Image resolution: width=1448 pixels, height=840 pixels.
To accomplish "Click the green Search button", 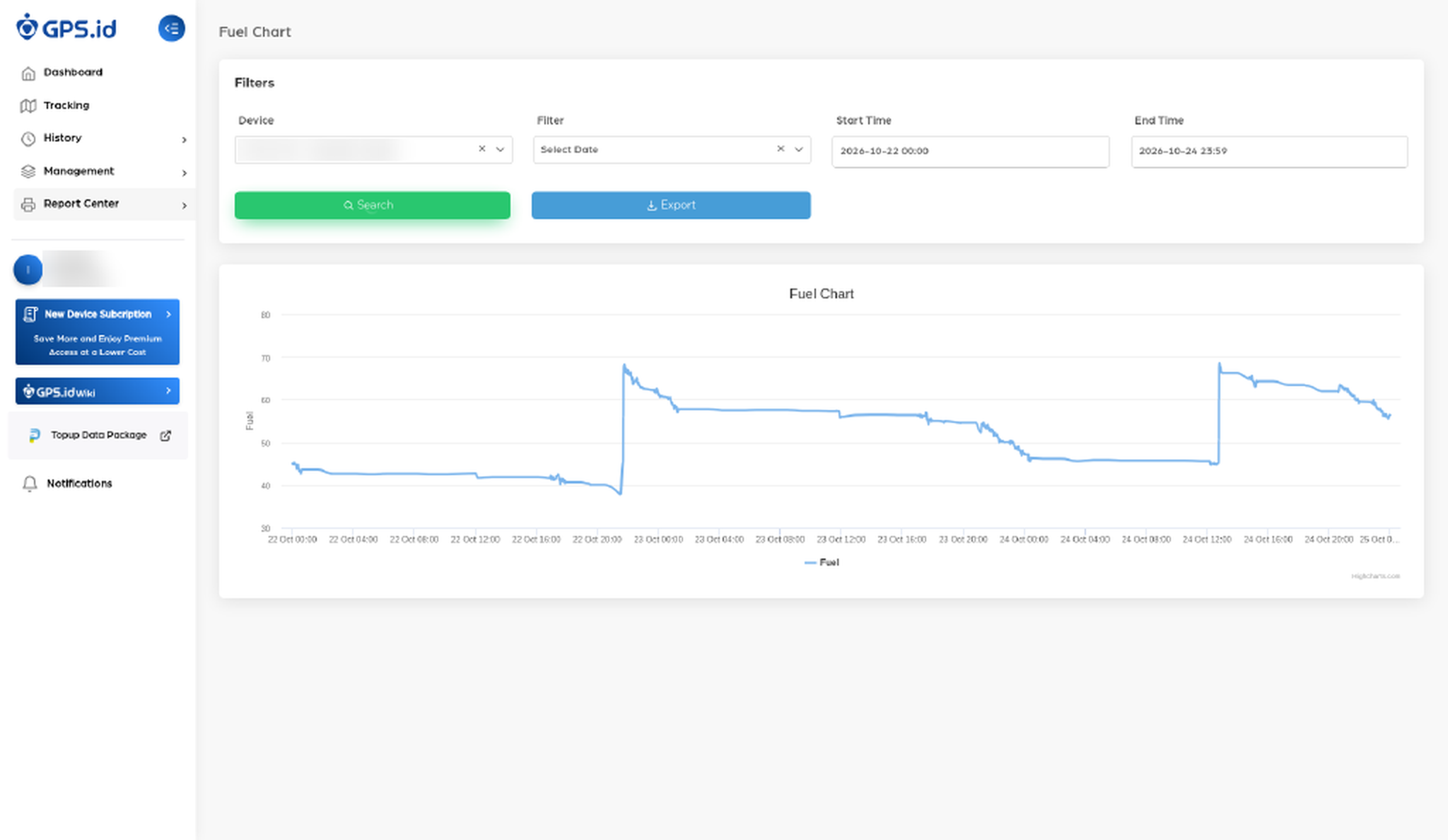I will click(373, 205).
